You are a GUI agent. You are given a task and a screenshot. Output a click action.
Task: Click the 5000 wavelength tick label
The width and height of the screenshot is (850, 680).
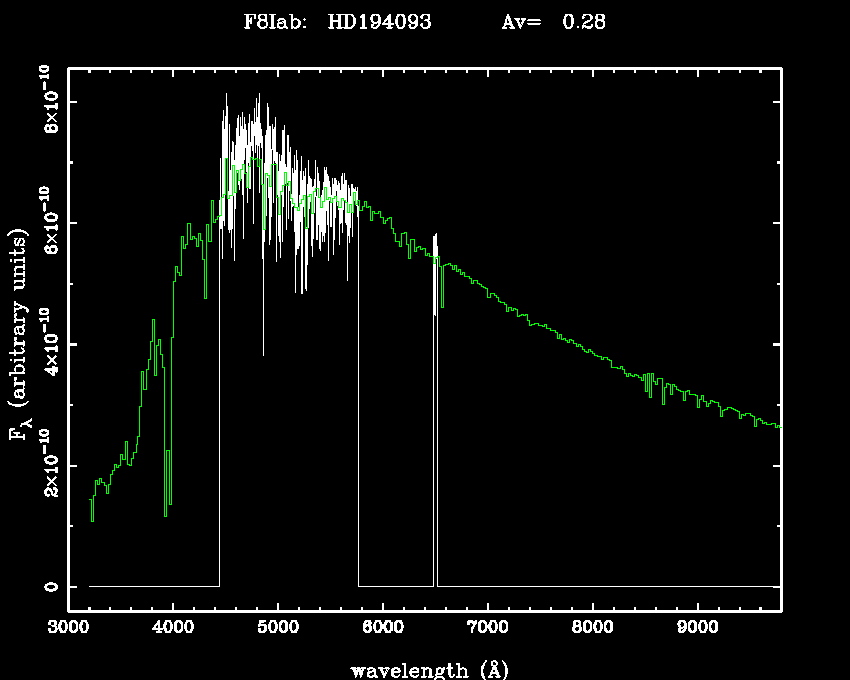click(x=278, y=628)
